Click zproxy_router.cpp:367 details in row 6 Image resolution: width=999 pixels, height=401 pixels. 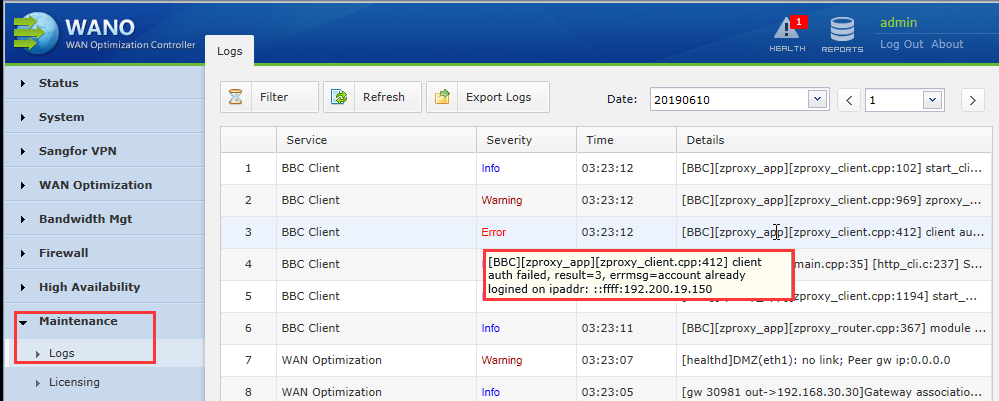pos(834,328)
